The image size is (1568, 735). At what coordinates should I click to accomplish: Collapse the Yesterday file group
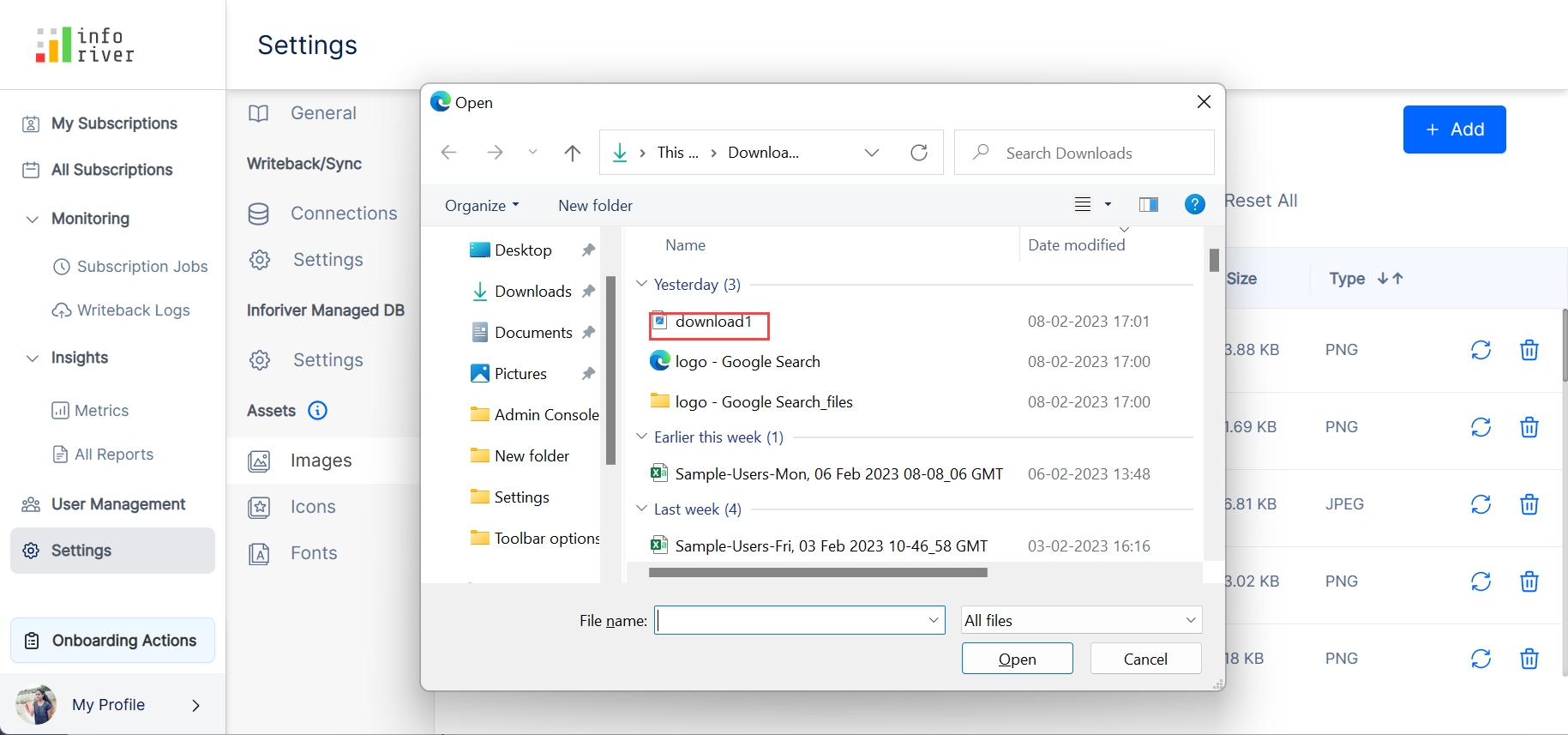[x=641, y=284]
